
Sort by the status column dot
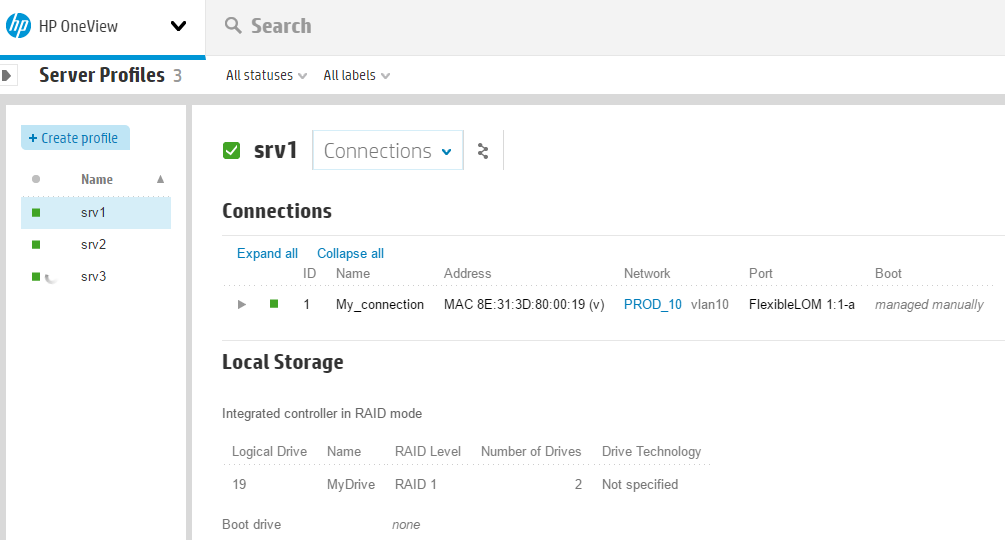coord(36,179)
